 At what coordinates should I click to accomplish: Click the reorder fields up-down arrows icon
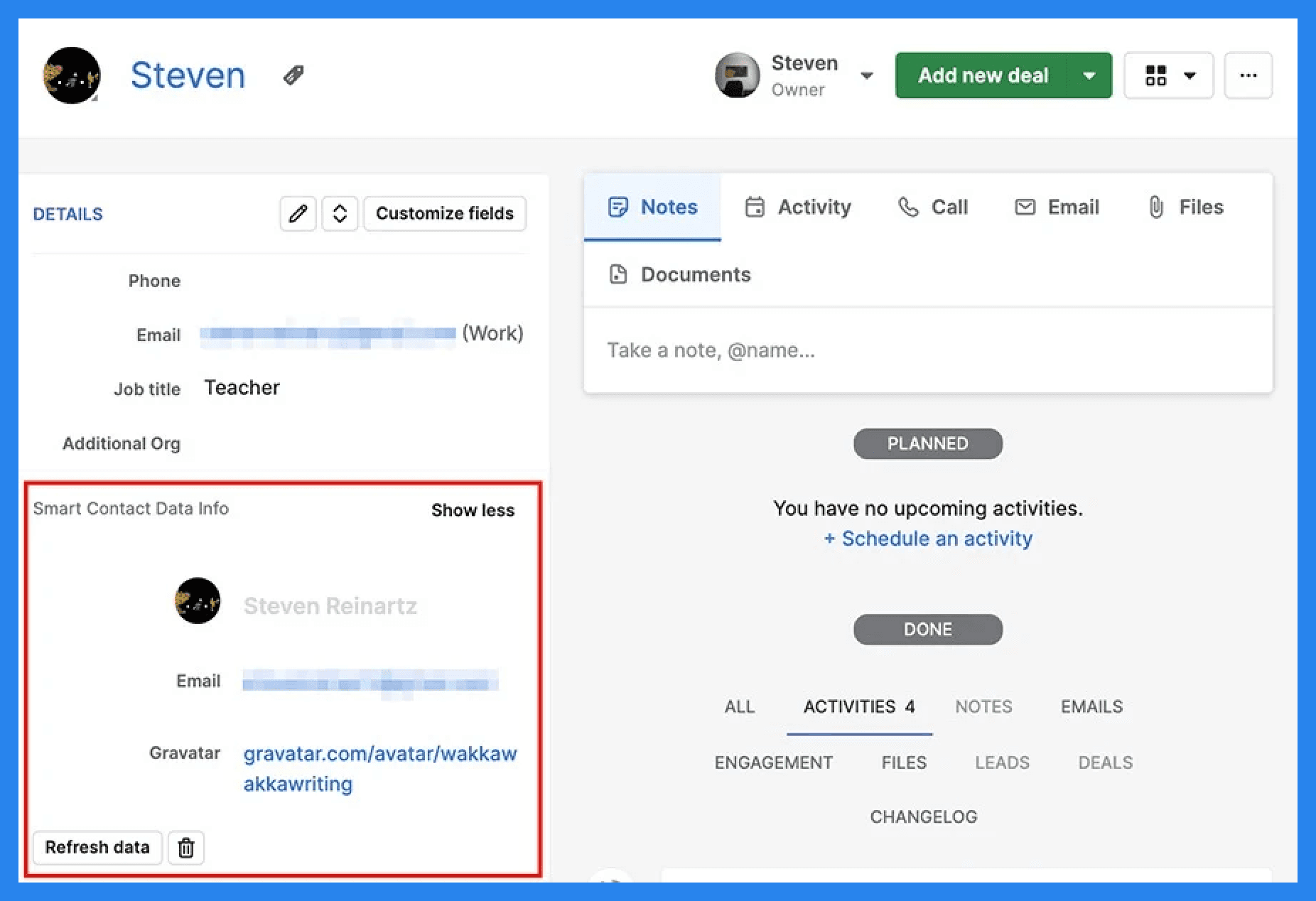point(340,213)
